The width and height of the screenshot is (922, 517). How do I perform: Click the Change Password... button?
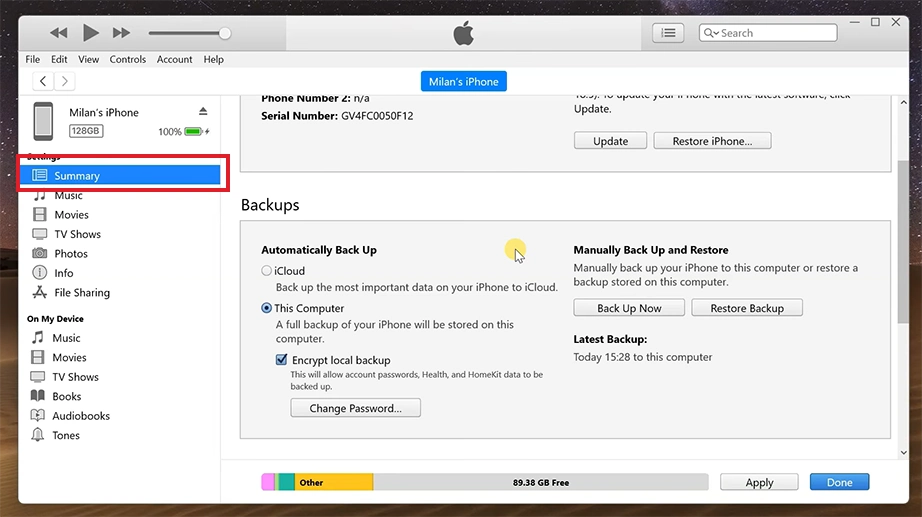[x=355, y=408]
